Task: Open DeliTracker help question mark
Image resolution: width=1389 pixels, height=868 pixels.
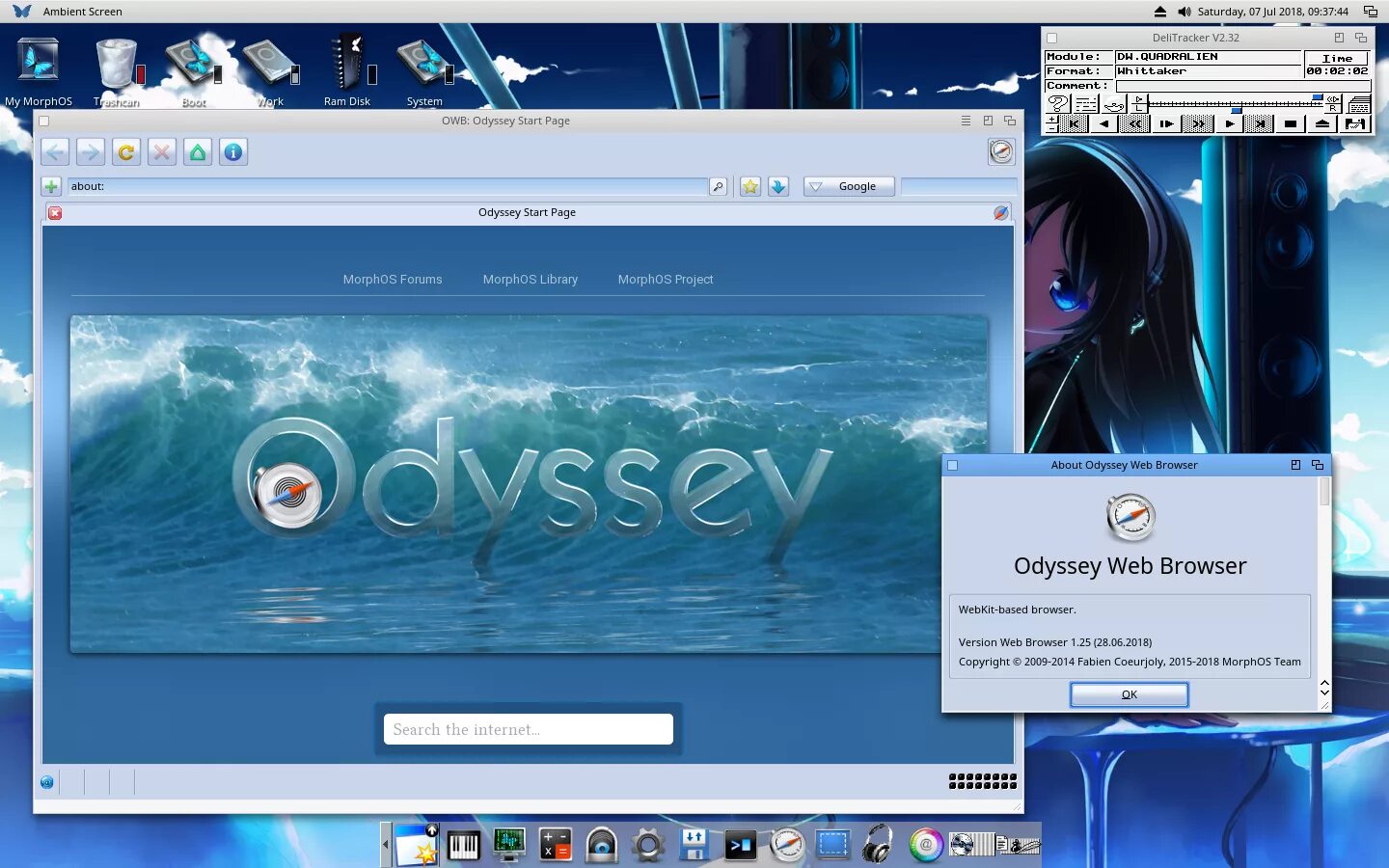Action: click(x=1059, y=103)
